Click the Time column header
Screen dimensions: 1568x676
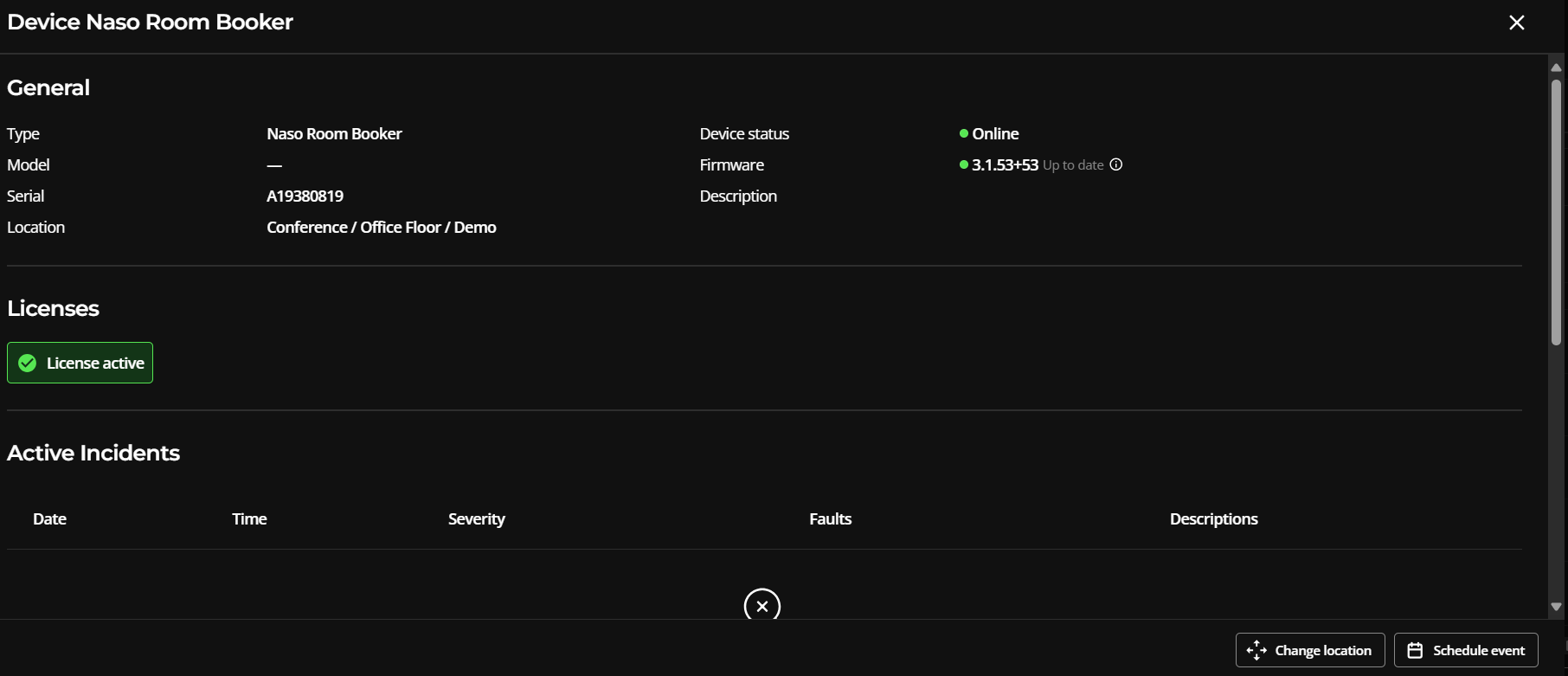[x=249, y=518]
